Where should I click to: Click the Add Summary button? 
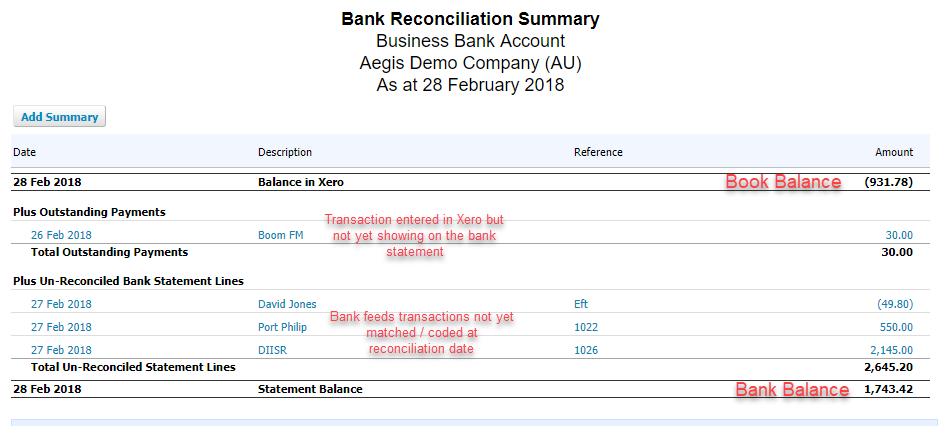[59, 117]
